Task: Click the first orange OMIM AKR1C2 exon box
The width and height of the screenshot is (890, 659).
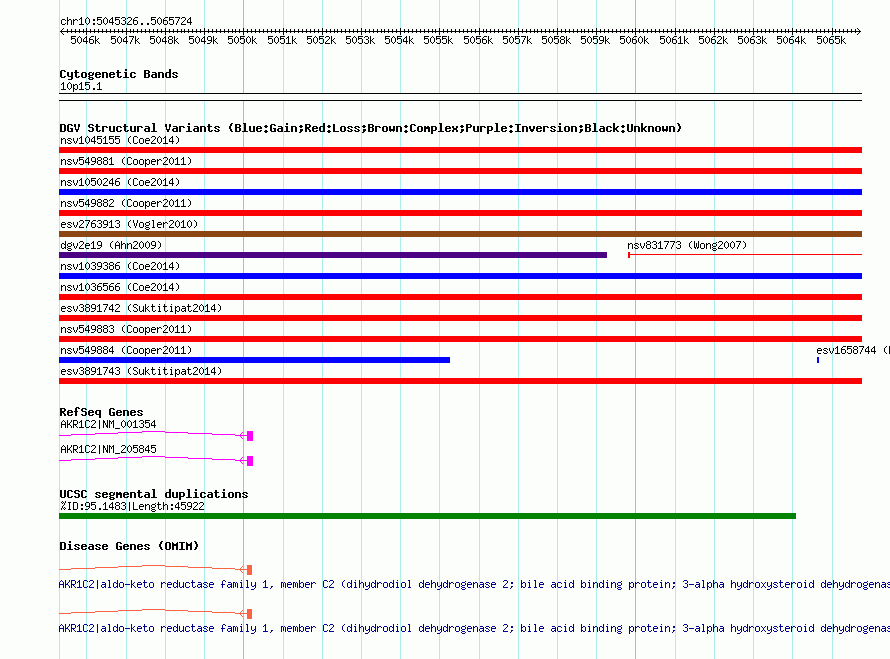Action: point(249,569)
